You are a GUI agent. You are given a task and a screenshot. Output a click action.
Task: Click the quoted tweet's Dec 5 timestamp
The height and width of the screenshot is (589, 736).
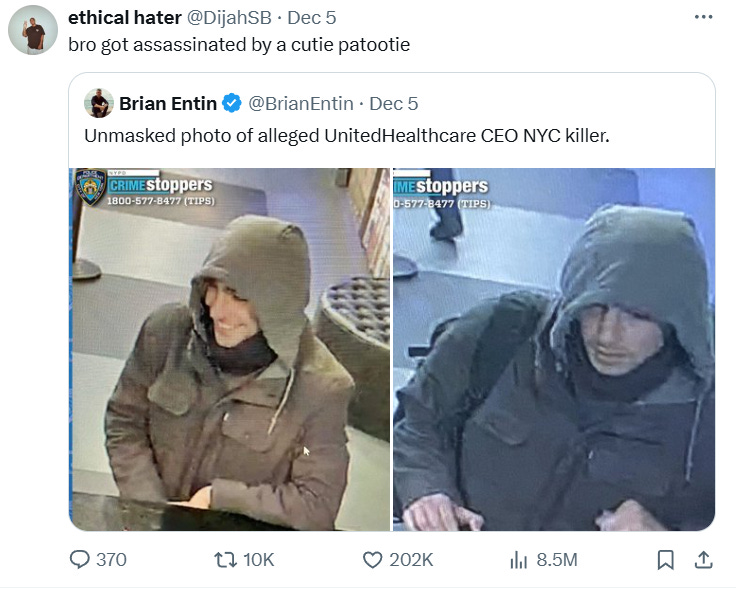(x=393, y=104)
